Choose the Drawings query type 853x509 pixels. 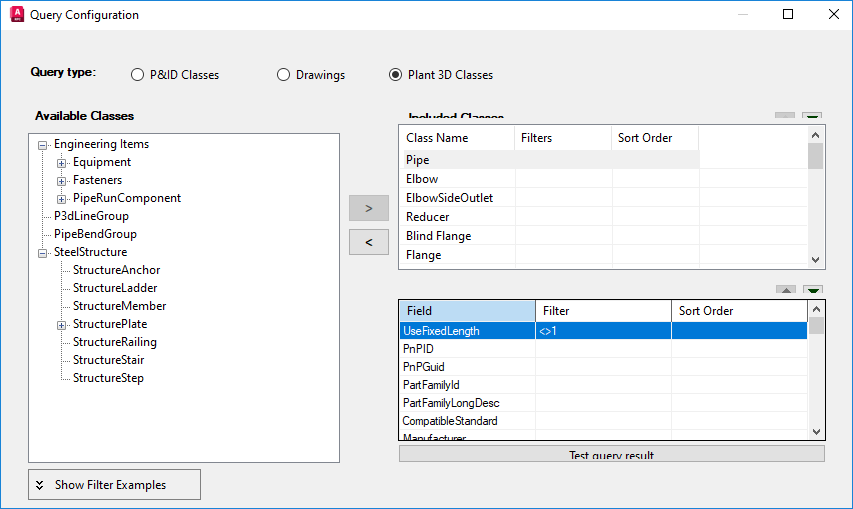(x=284, y=75)
